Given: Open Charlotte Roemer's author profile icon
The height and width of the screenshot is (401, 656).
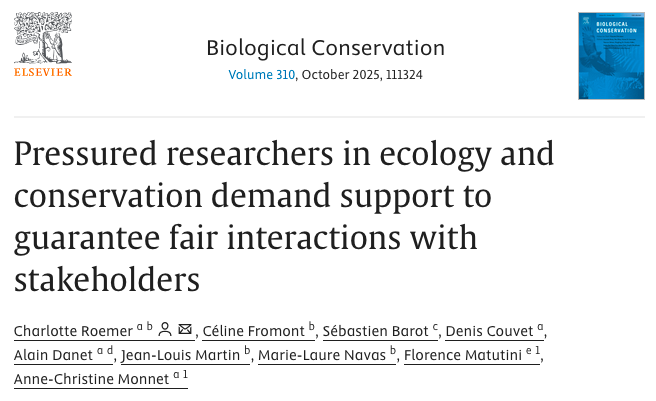Looking at the screenshot, I should coord(165,330).
